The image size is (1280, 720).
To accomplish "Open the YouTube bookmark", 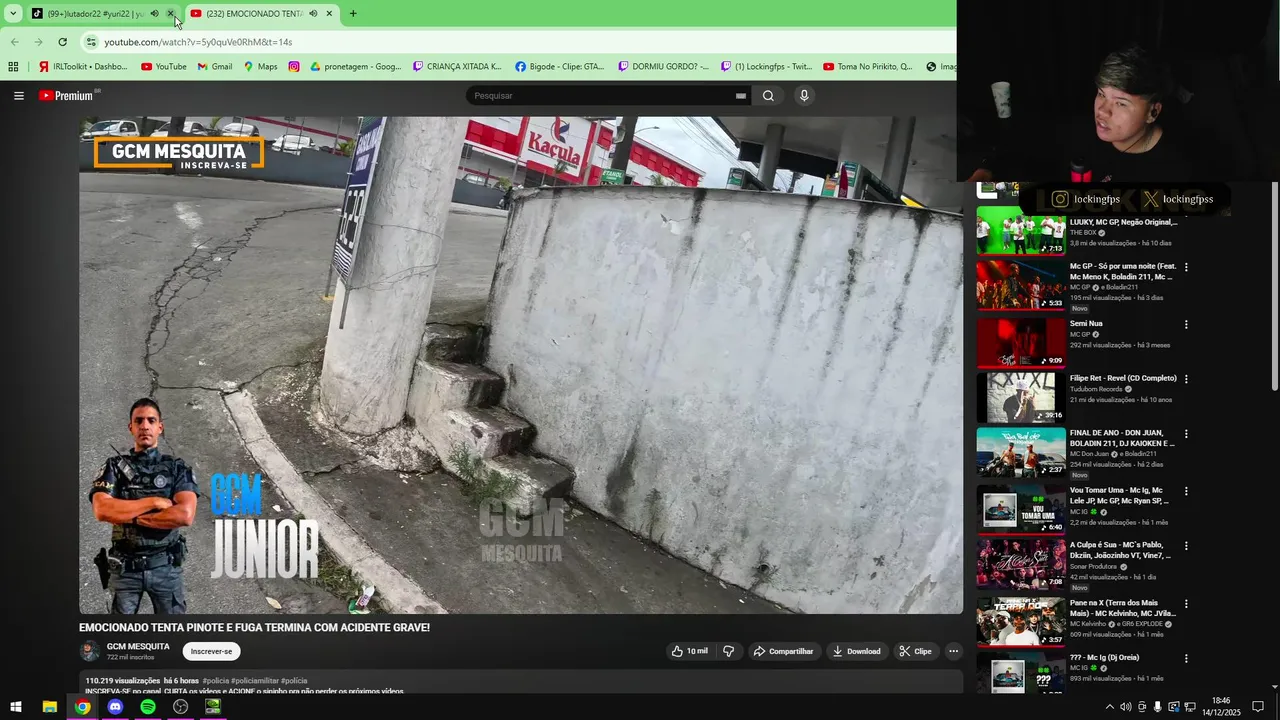I will click(164, 67).
